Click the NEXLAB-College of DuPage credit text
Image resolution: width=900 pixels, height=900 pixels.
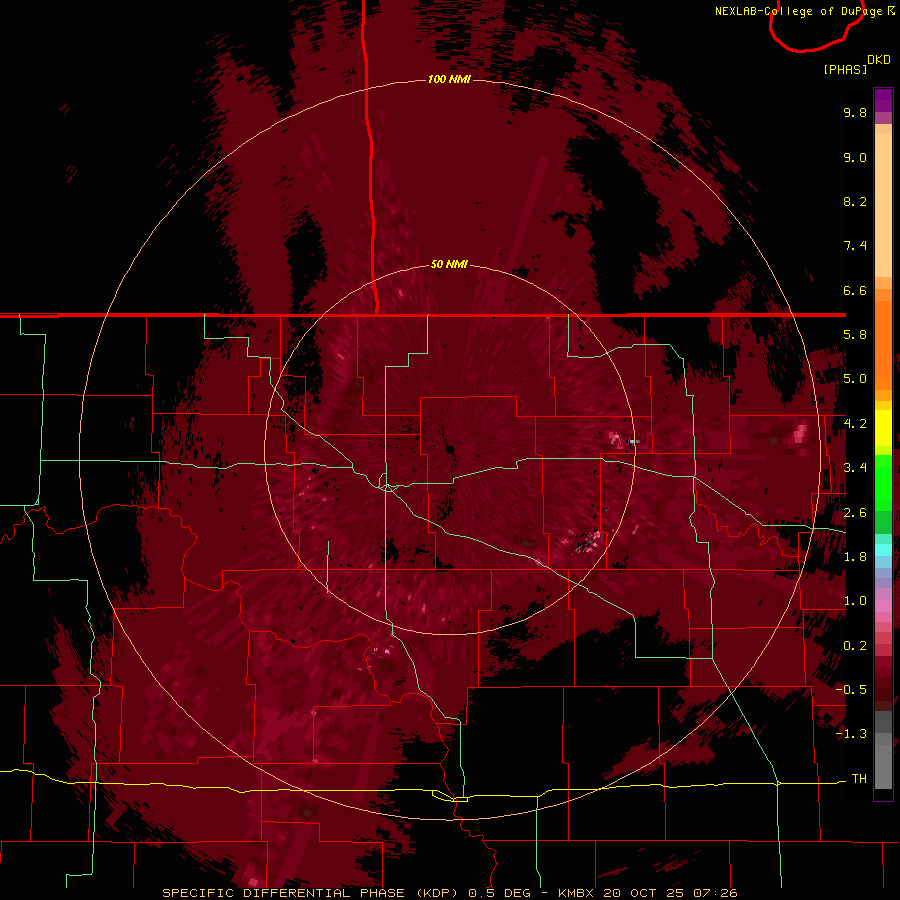pos(799,11)
